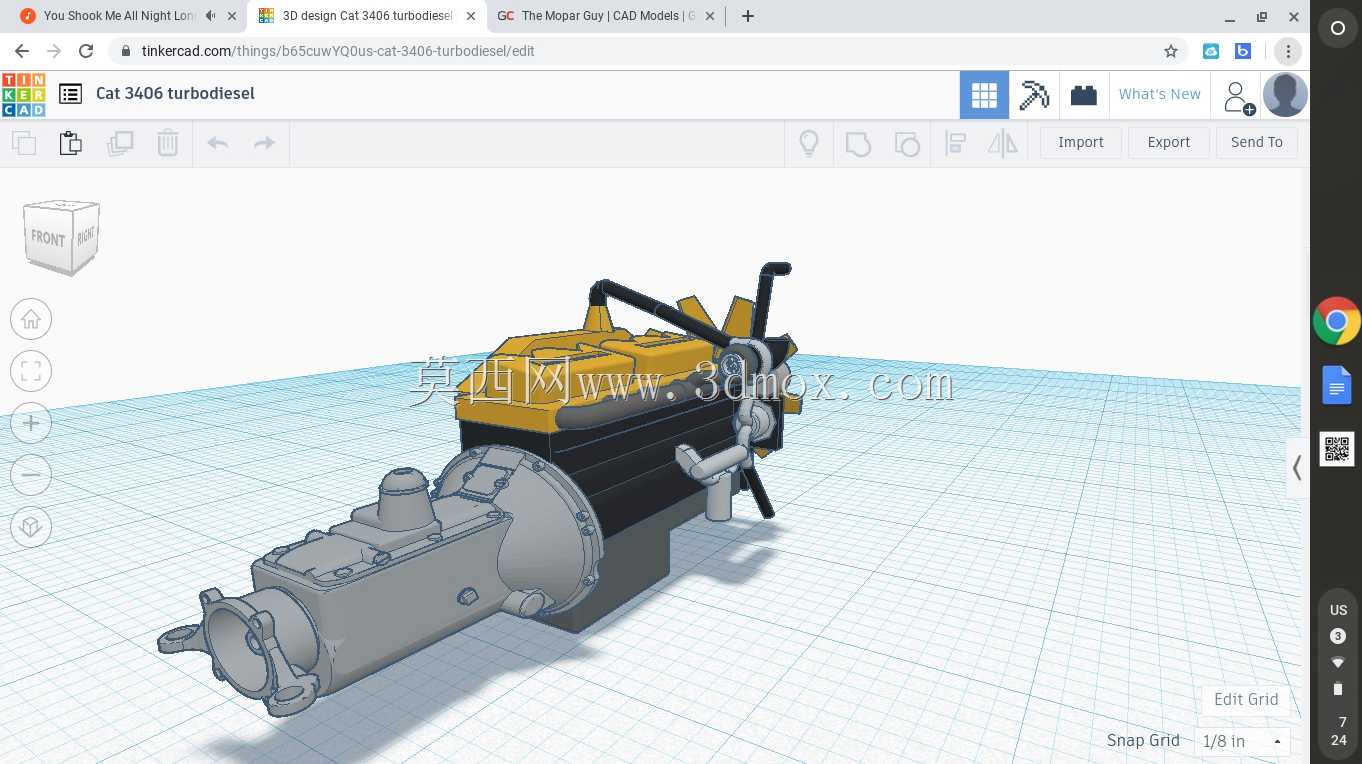Zoom in with plus button
The height and width of the screenshot is (764, 1362).
[31, 423]
